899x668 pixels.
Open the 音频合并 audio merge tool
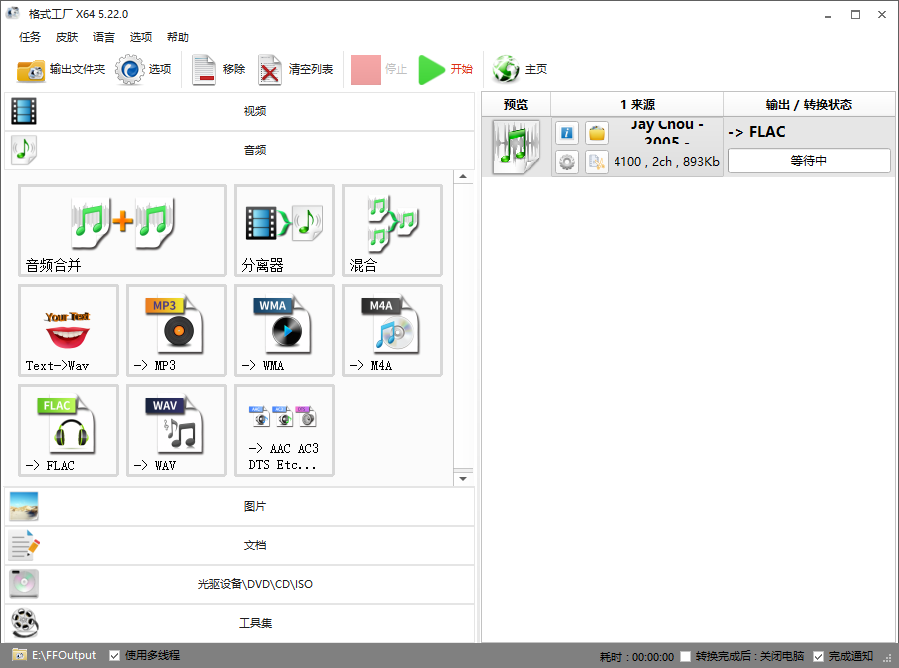[121, 230]
